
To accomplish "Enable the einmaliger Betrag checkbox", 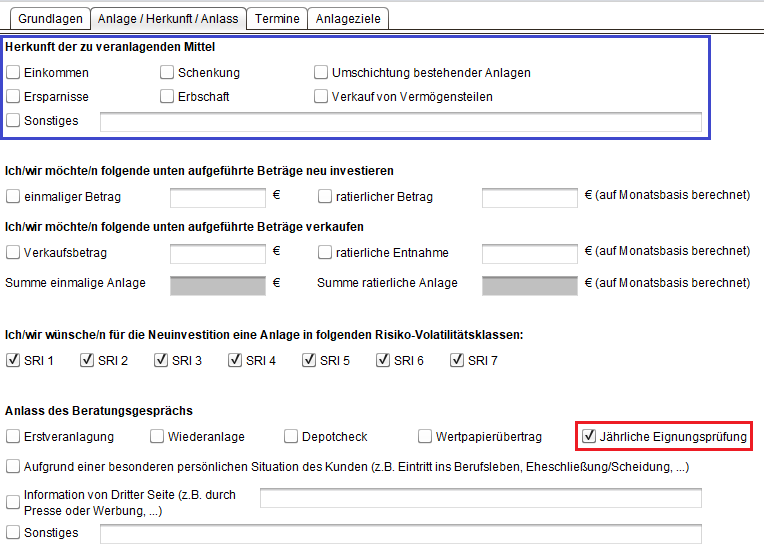I will pyautogui.click(x=13, y=196).
